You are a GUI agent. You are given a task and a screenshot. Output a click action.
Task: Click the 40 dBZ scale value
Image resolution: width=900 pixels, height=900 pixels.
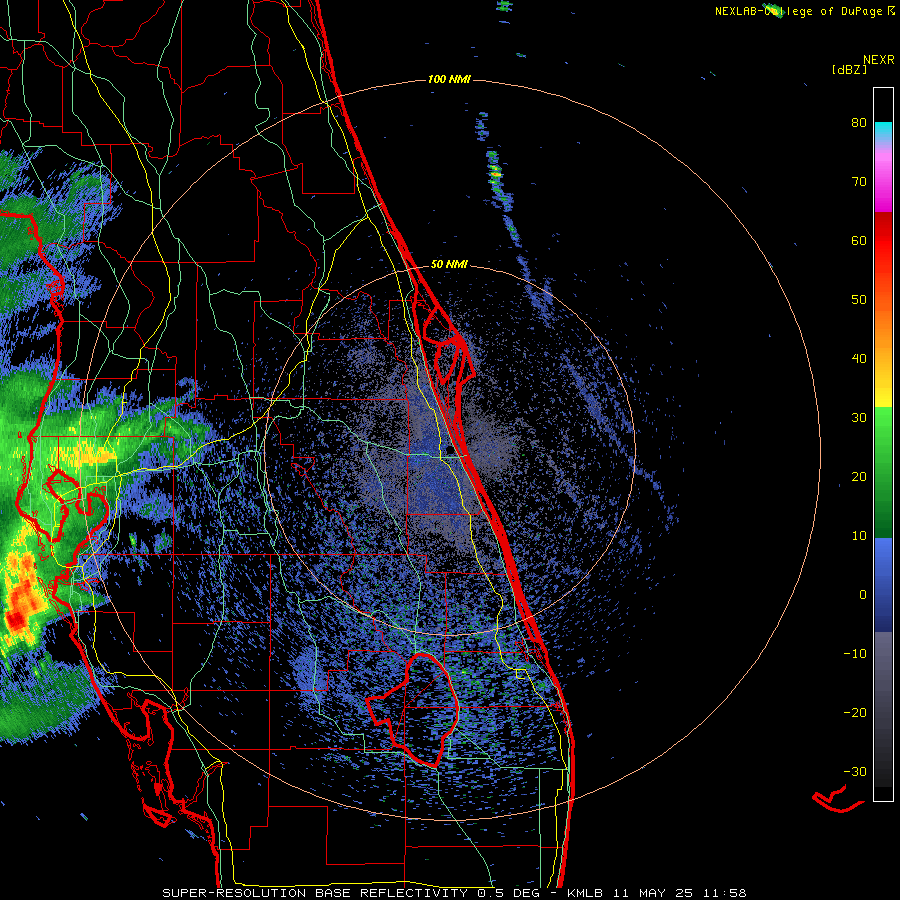point(859,359)
